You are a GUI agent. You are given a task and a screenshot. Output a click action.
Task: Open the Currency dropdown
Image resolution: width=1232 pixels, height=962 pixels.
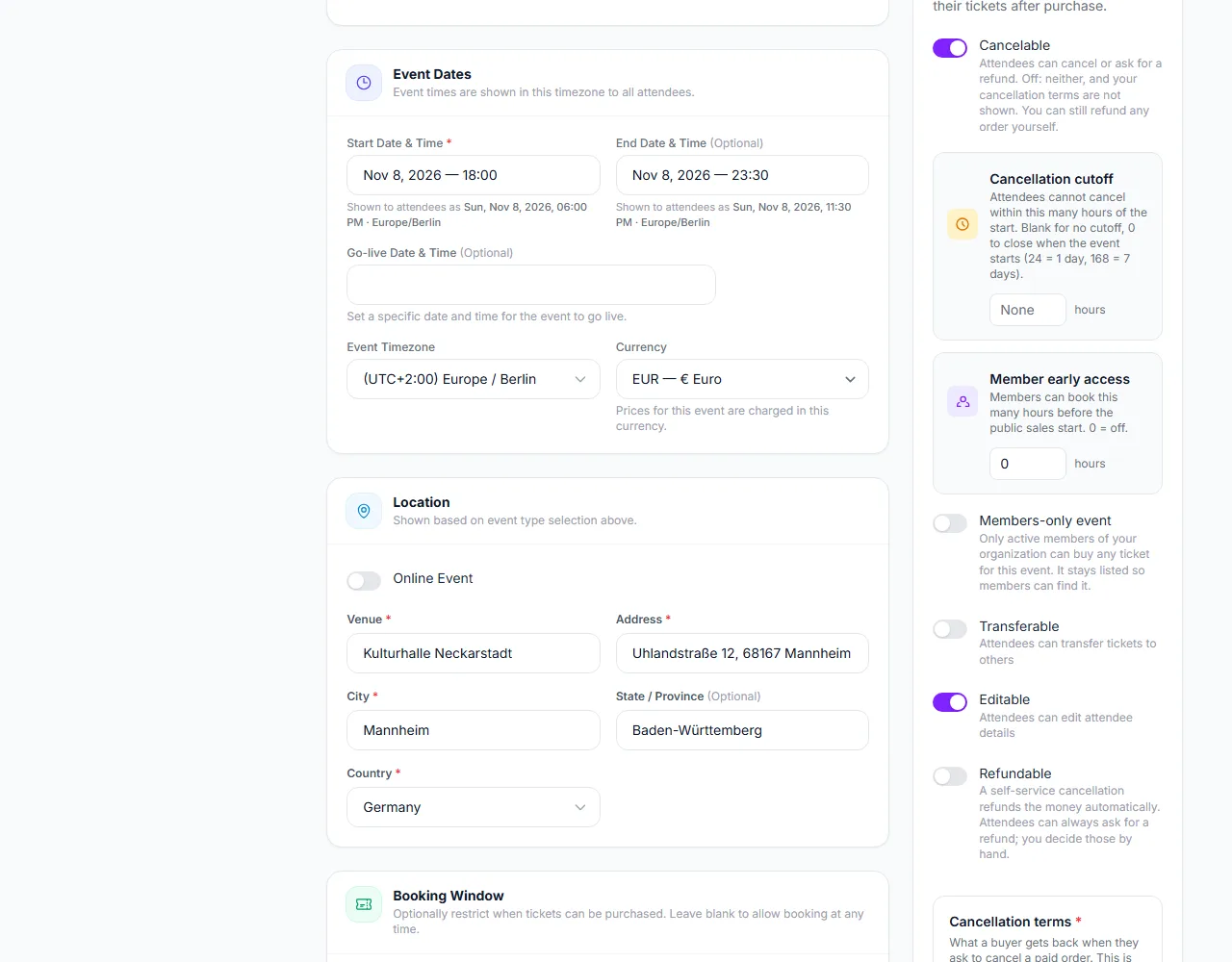click(742, 379)
